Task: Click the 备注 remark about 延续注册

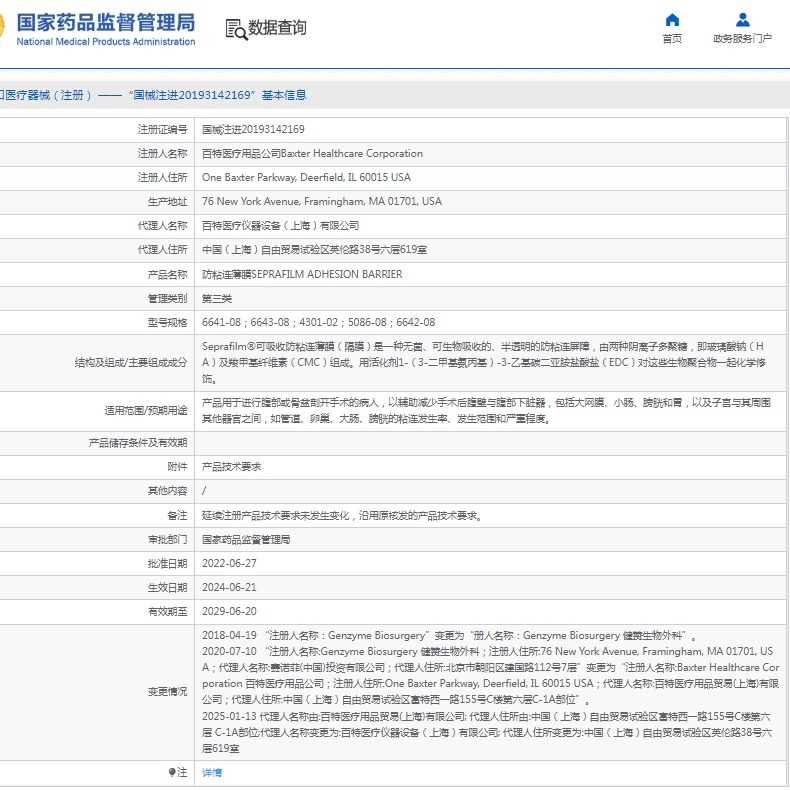Action: tap(342, 516)
